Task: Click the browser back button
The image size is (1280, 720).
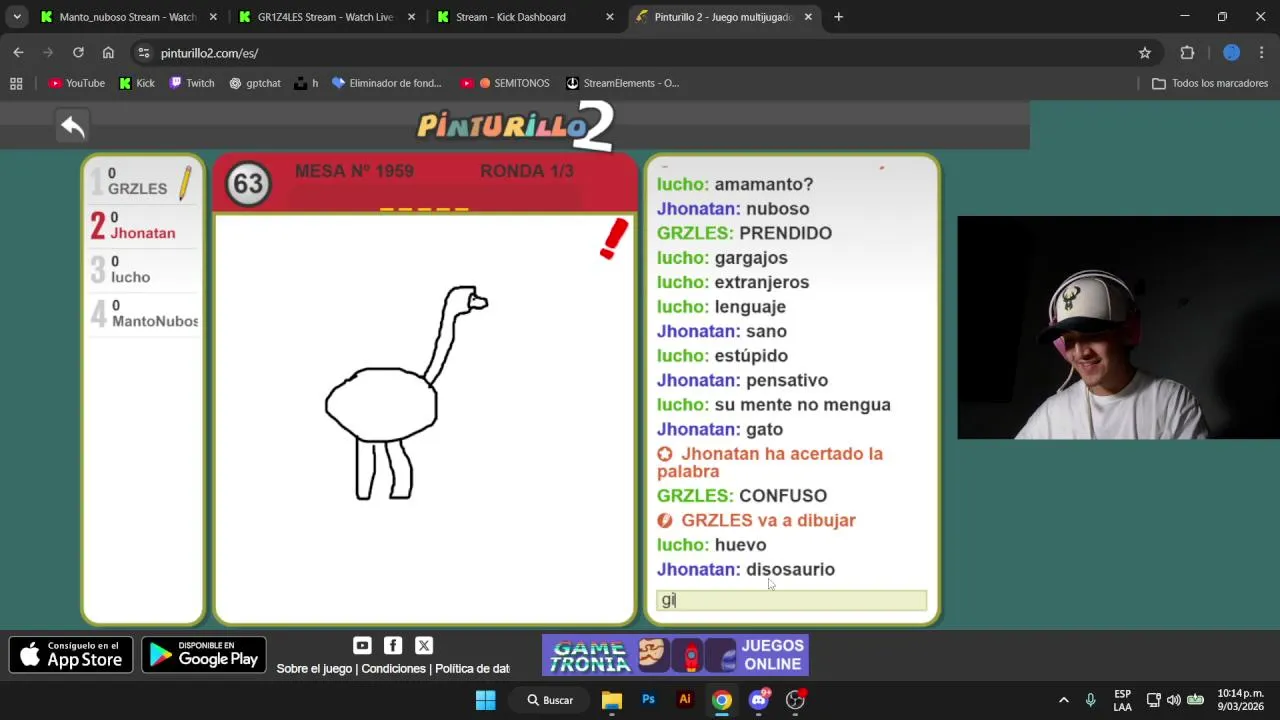Action: pyautogui.click(x=18, y=53)
